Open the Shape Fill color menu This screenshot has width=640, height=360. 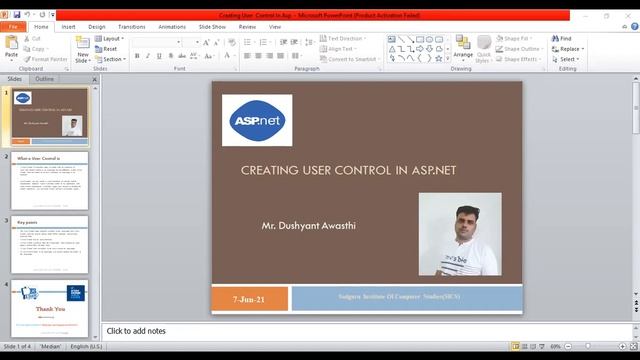point(514,39)
